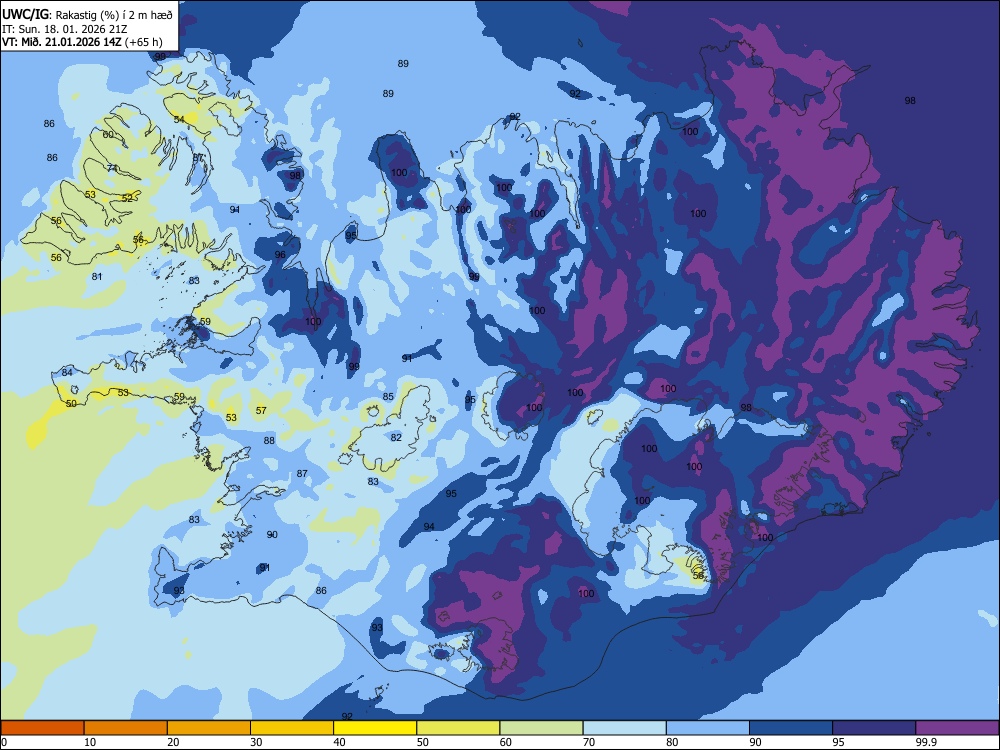This screenshot has height=750, width=1000.
Task: Click the humidity value '82' on the map
Action: click(x=396, y=438)
